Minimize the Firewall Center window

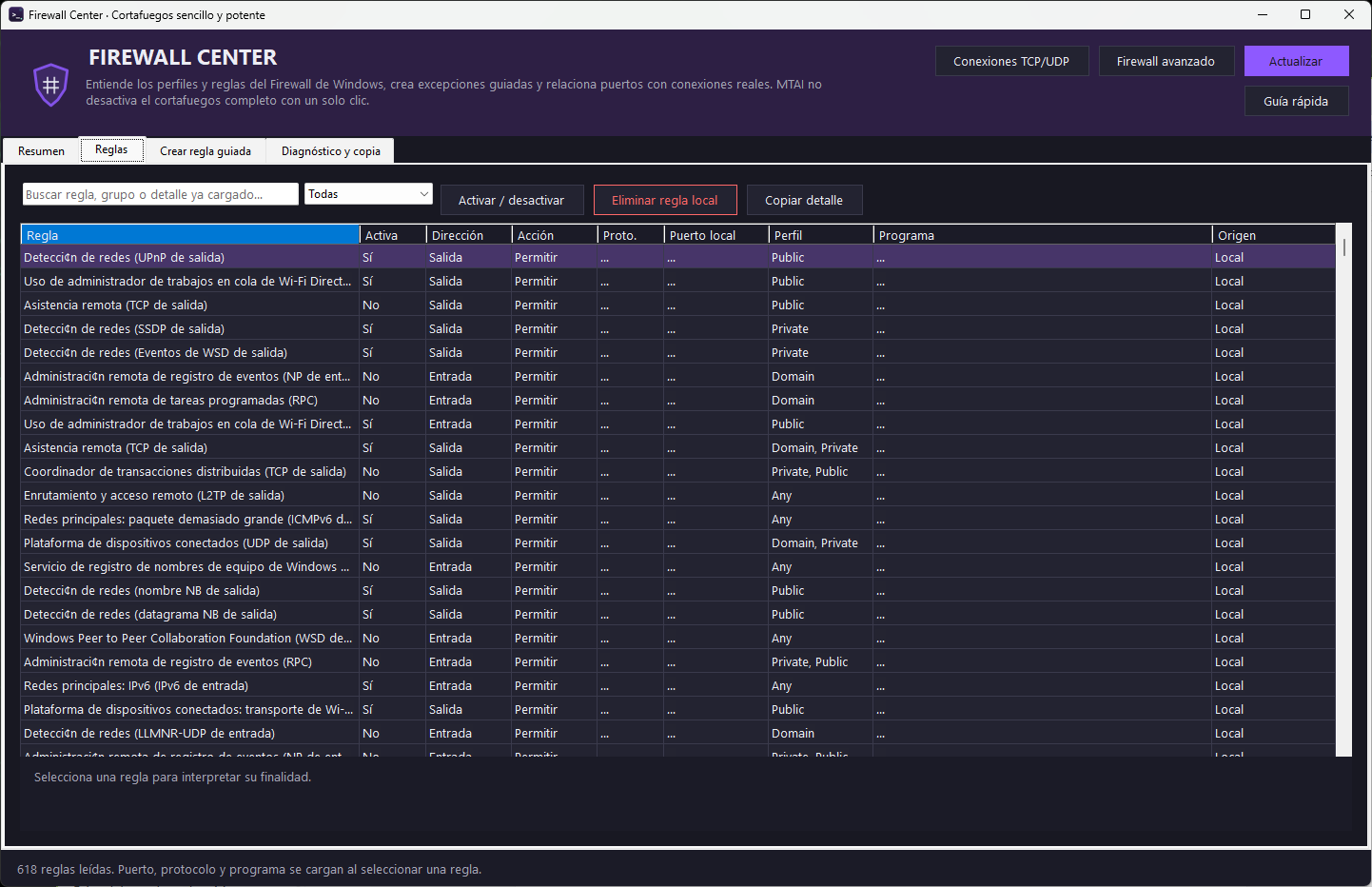[1263, 14]
